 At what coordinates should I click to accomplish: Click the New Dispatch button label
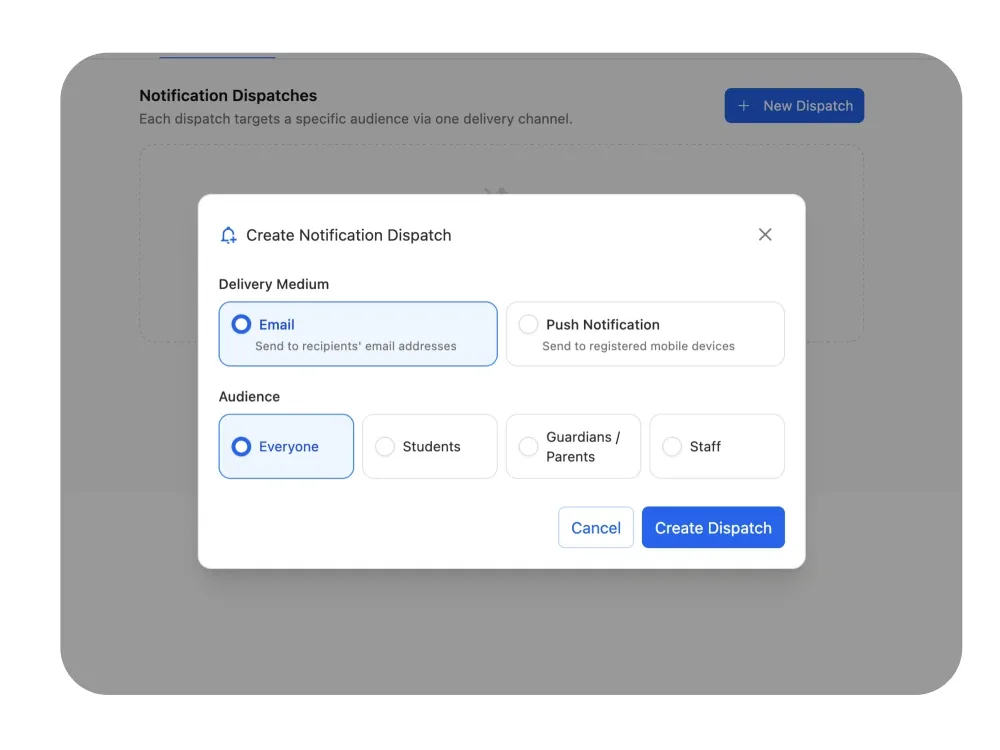coord(807,106)
